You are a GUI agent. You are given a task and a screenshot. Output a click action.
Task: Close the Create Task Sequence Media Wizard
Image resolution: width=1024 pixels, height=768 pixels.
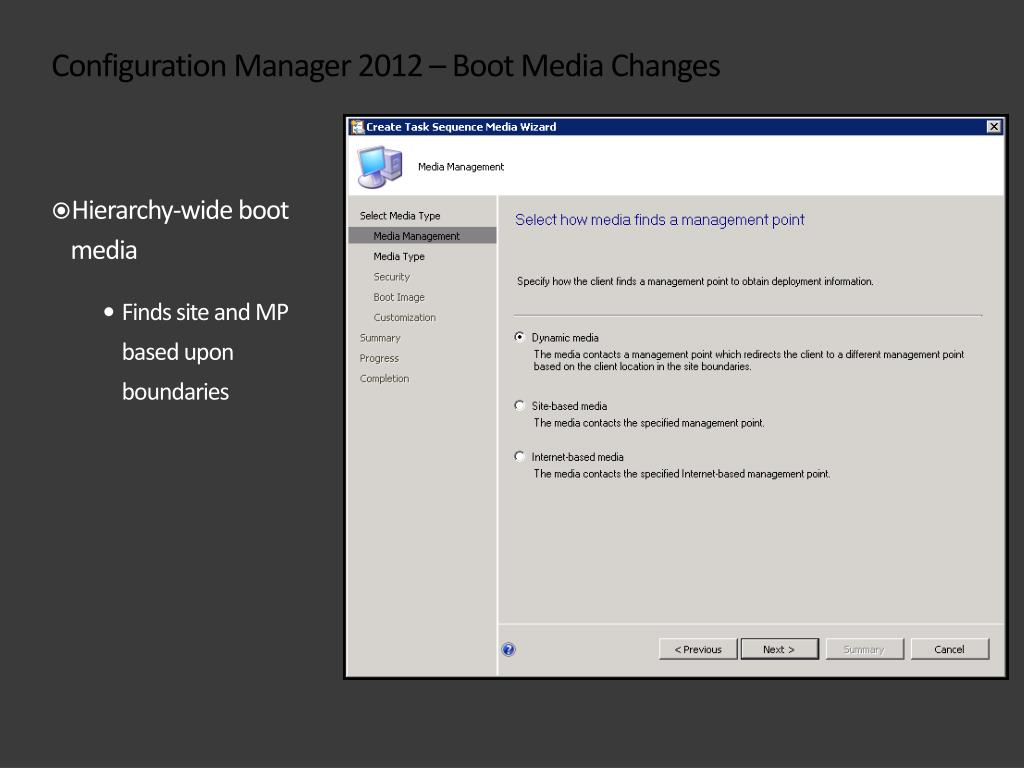993,127
